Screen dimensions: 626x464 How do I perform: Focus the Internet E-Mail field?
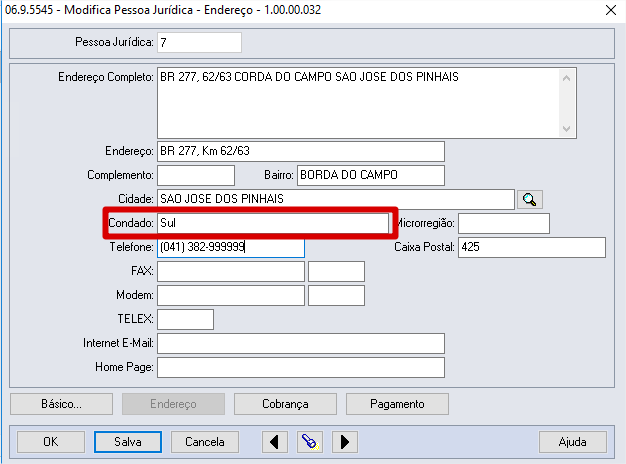(x=301, y=343)
